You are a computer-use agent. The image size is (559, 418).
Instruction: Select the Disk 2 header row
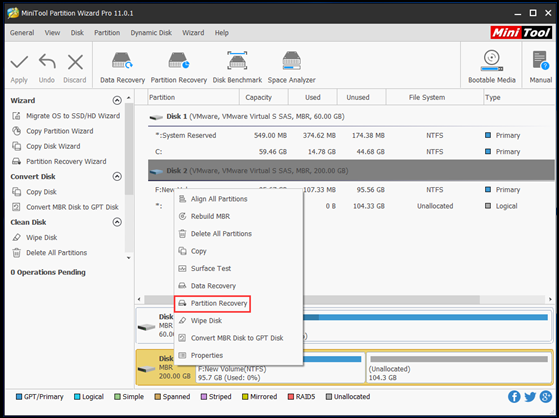351,170
